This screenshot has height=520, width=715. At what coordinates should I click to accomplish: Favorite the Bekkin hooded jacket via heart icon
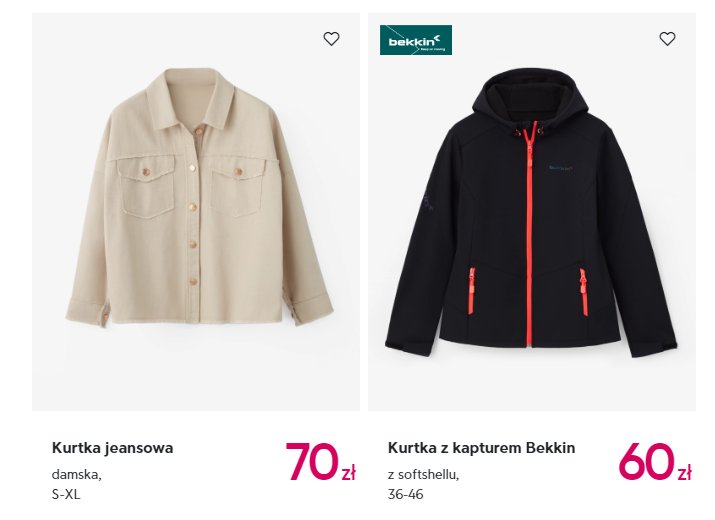tap(667, 39)
